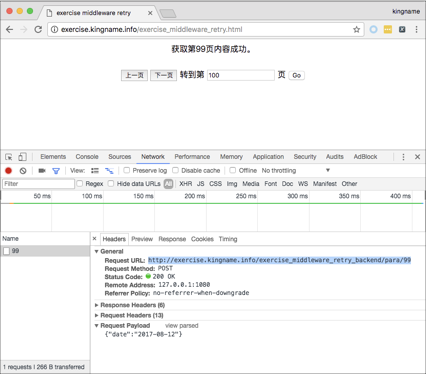Open the DevTools three-dot customize menu
The image size is (426, 374).
[403, 157]
